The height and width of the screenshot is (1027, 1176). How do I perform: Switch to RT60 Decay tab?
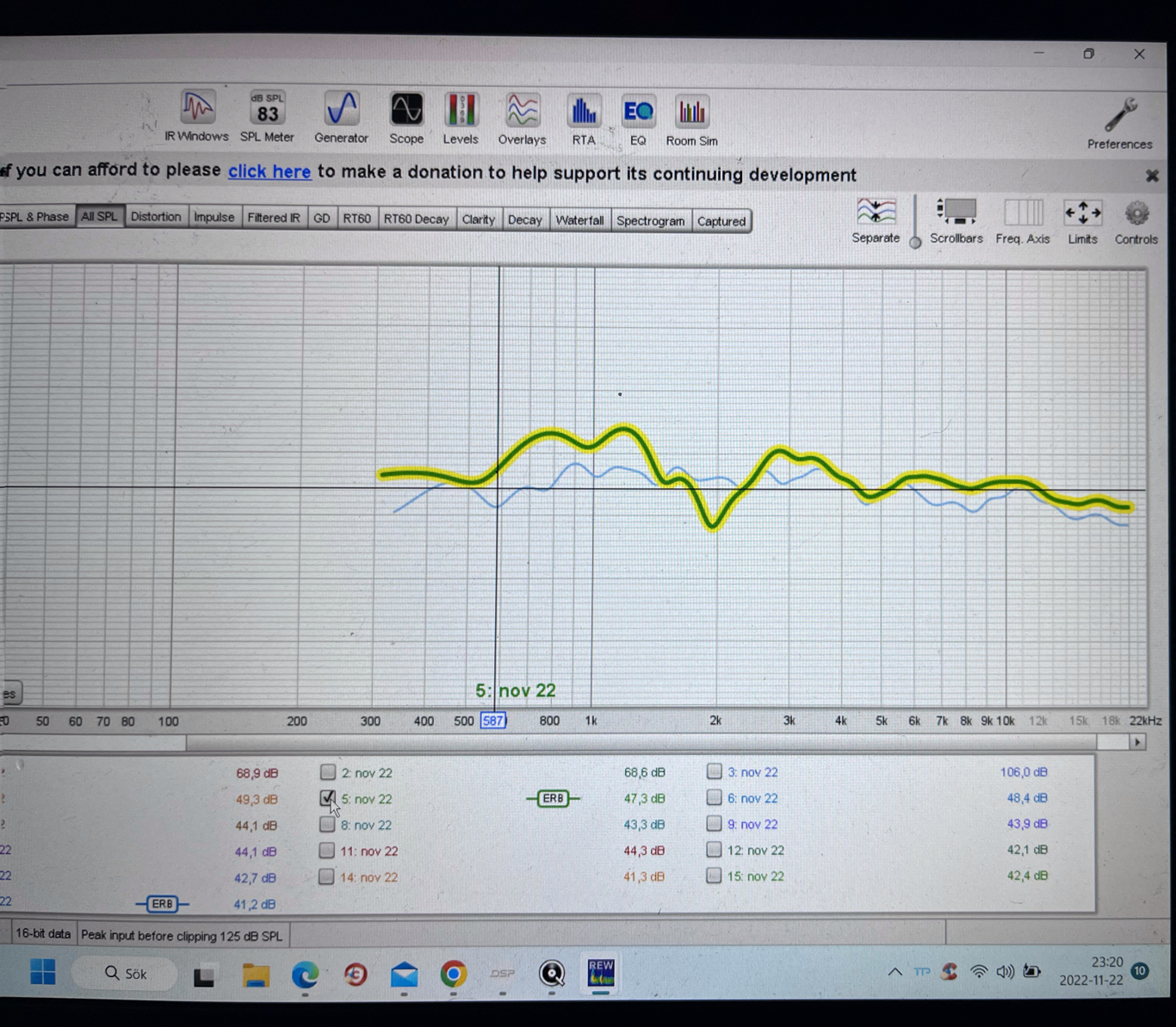coord(416,220)
